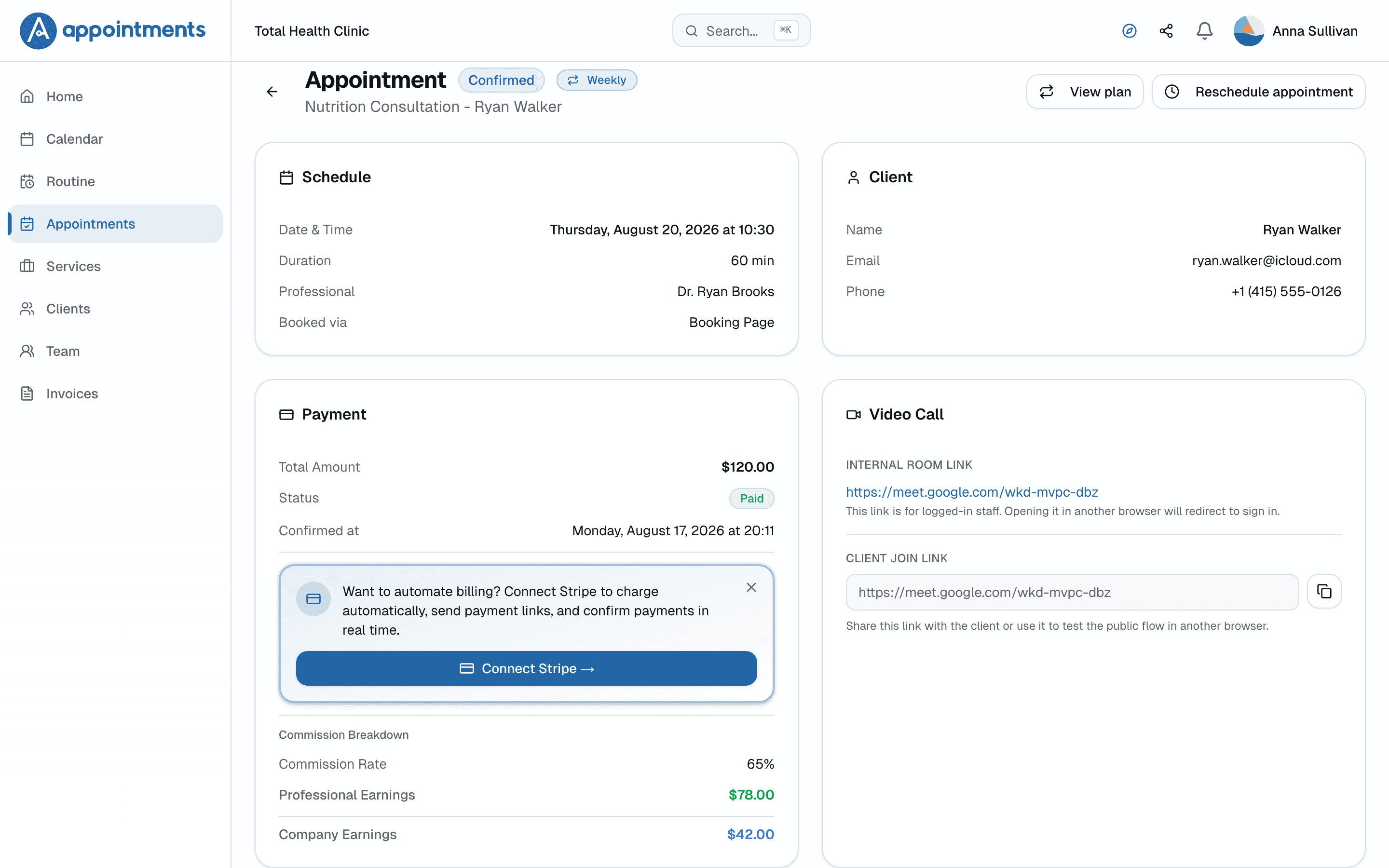This screenshot has width=1389, height=868.
Task: Open the compass explore icon
Action: pyautogui.click(x=1129, y=31)
